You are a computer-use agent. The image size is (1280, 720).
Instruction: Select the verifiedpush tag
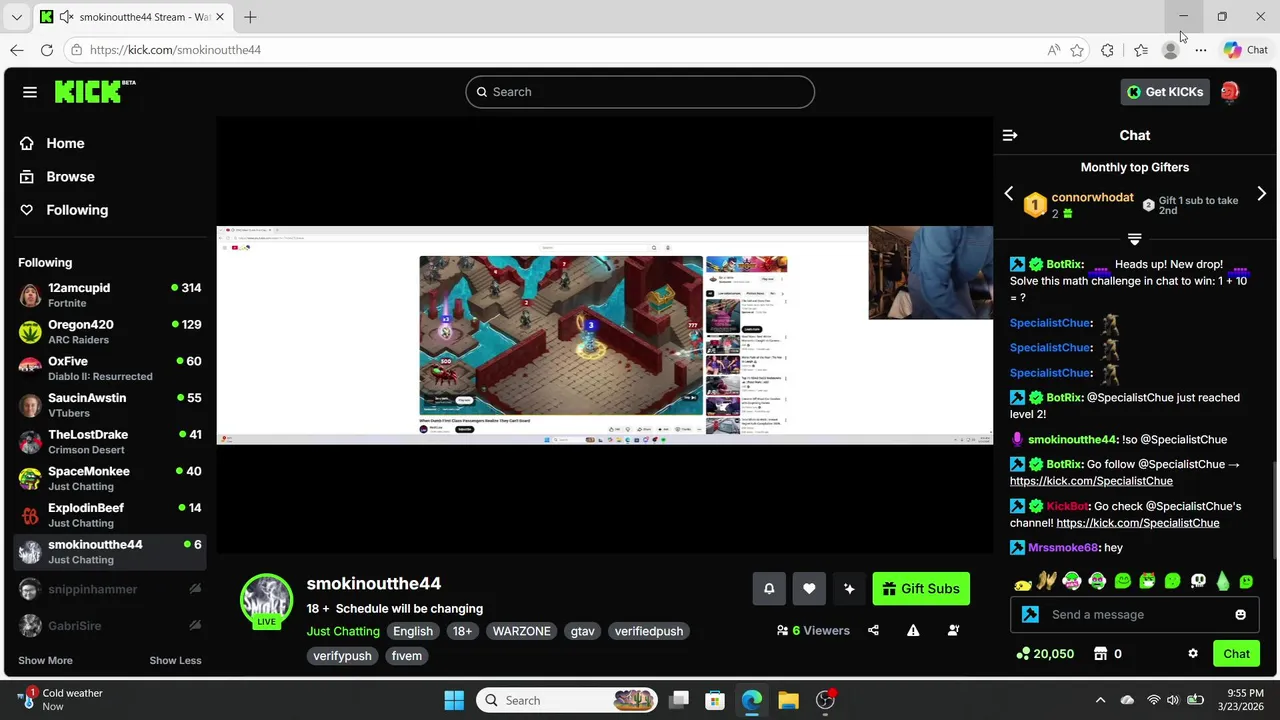tap(649, 631)
